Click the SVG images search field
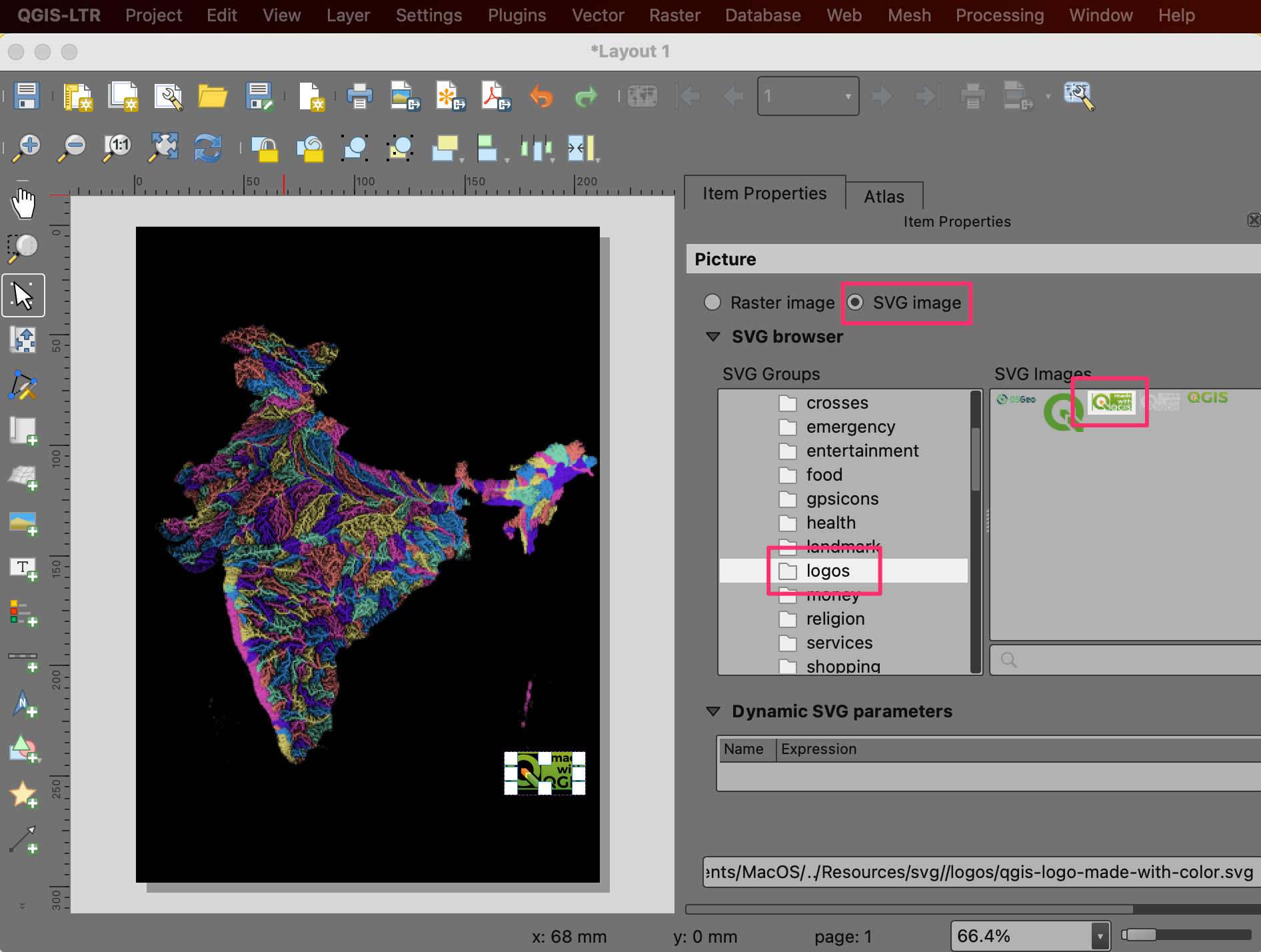Image resolution: width=1261 pixels, height=952 pixels. pyautogui.click(x=1126, y=659)
